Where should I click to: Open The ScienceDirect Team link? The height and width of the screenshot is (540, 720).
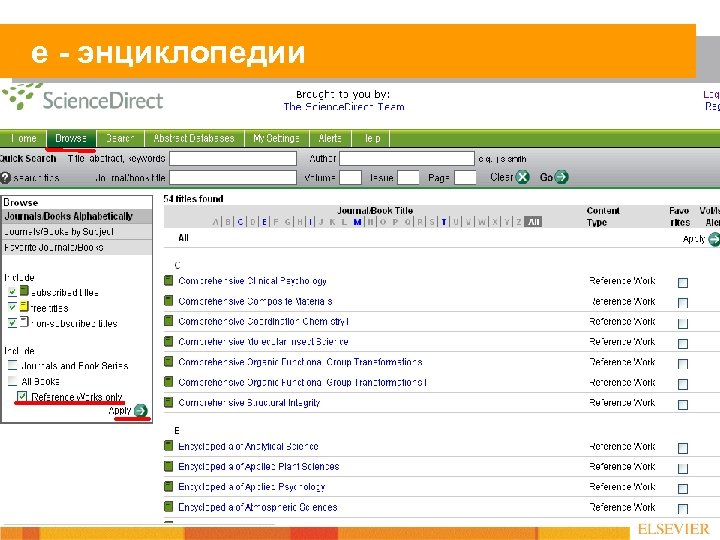344,107
